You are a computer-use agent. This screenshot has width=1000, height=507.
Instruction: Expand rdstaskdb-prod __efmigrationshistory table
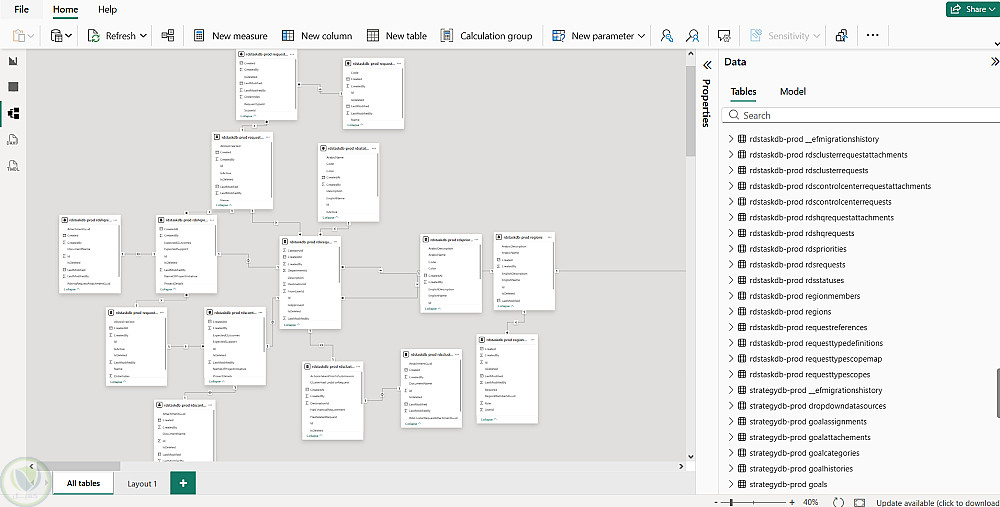coord(731,139)
